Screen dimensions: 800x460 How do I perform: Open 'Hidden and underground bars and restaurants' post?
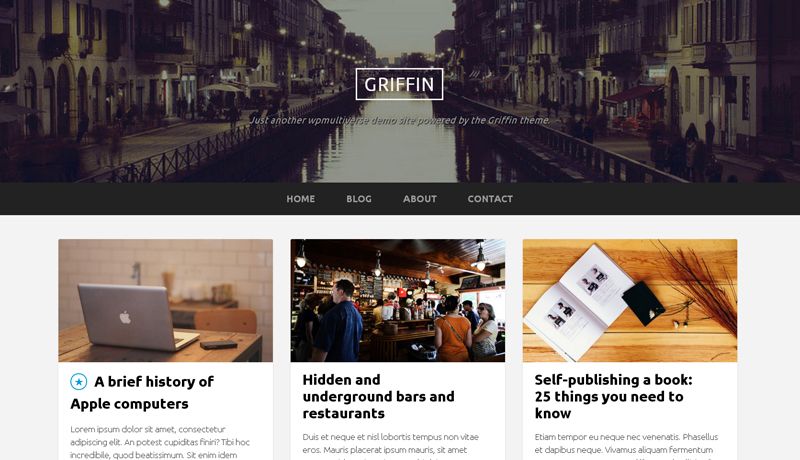pos(378,396)
